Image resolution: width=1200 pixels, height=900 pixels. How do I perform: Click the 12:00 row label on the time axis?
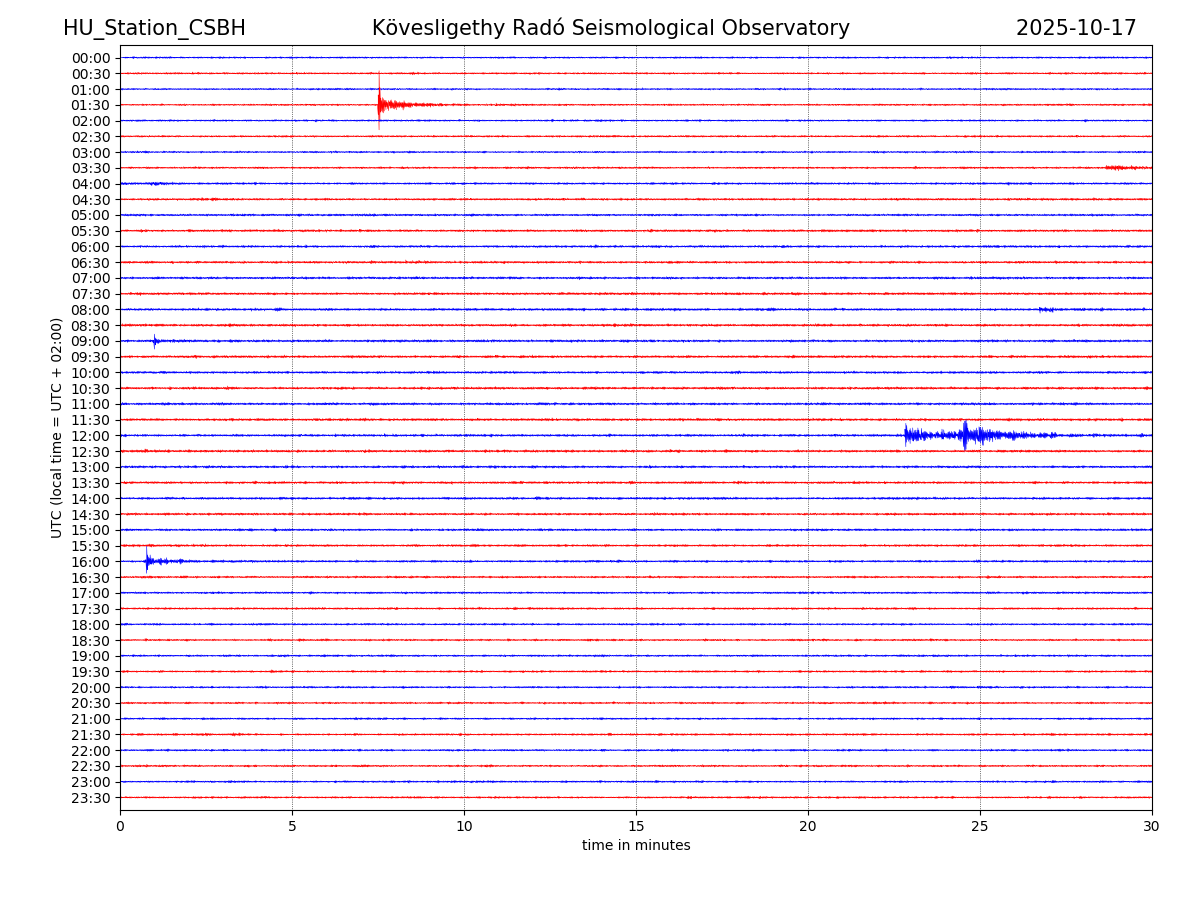tap(91, 436)
